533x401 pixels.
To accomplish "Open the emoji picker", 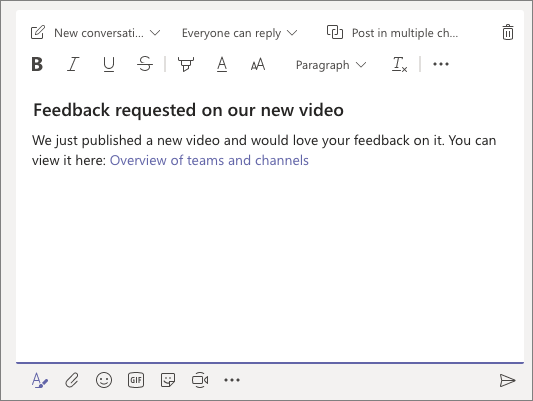I will (x=104, y=380).
